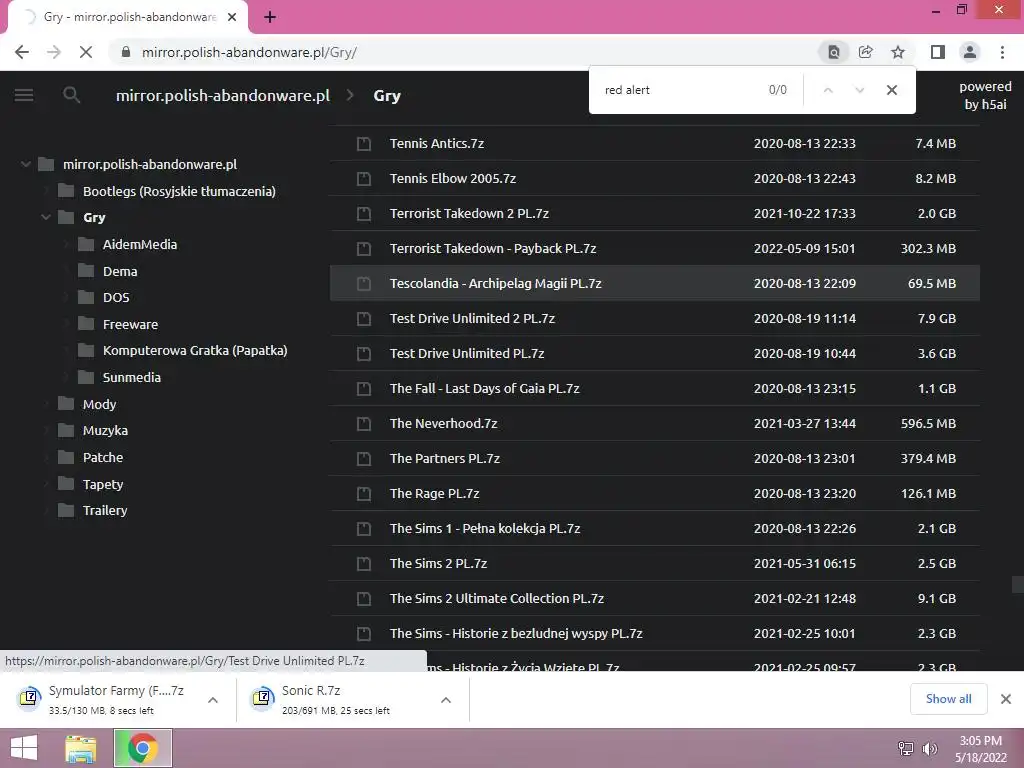
Task: Click the page search lens icon in address bar
Action: pos(834,52)
